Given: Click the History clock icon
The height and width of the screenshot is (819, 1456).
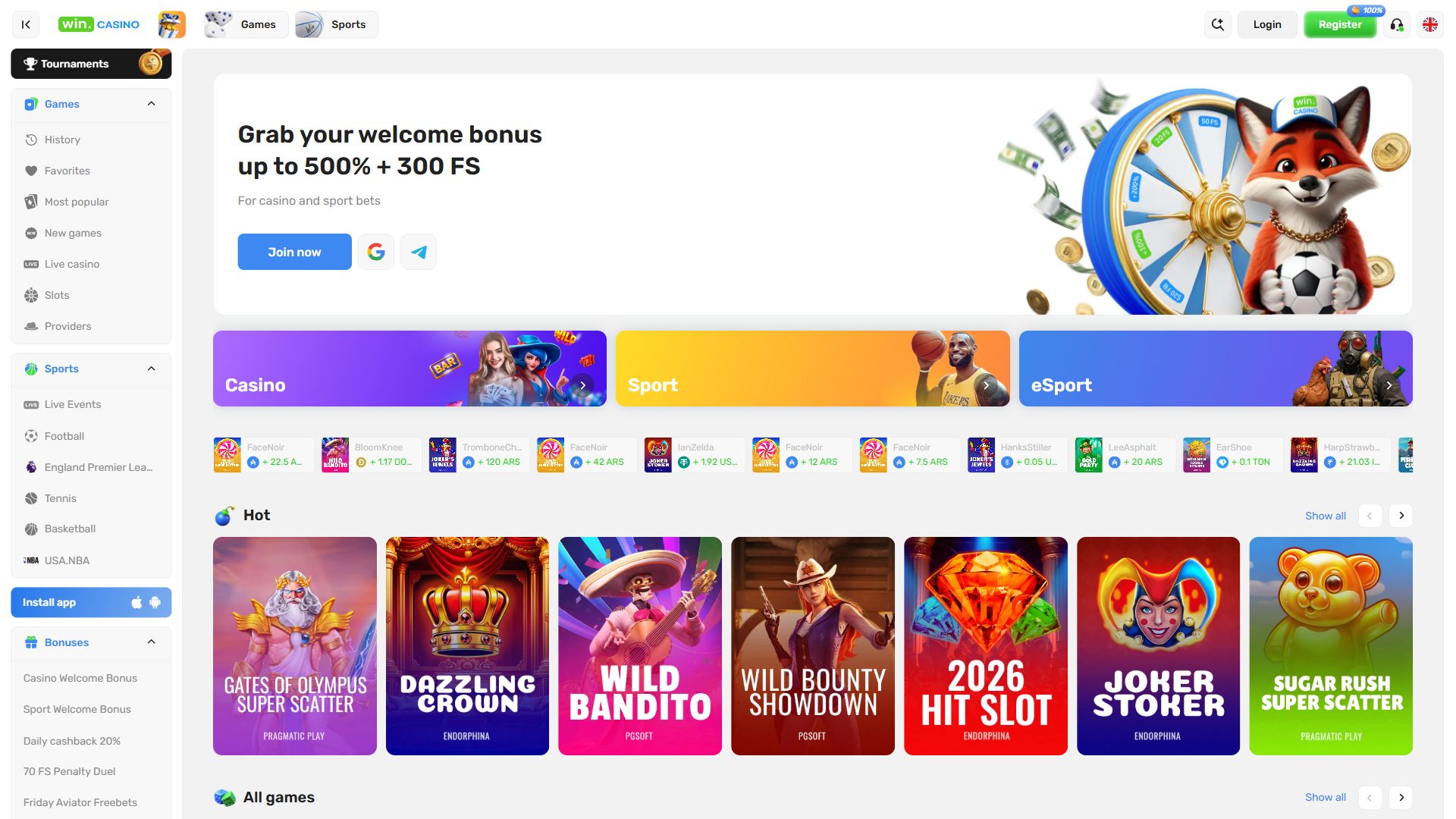Looking at the screenshot, I should (31, 140).
